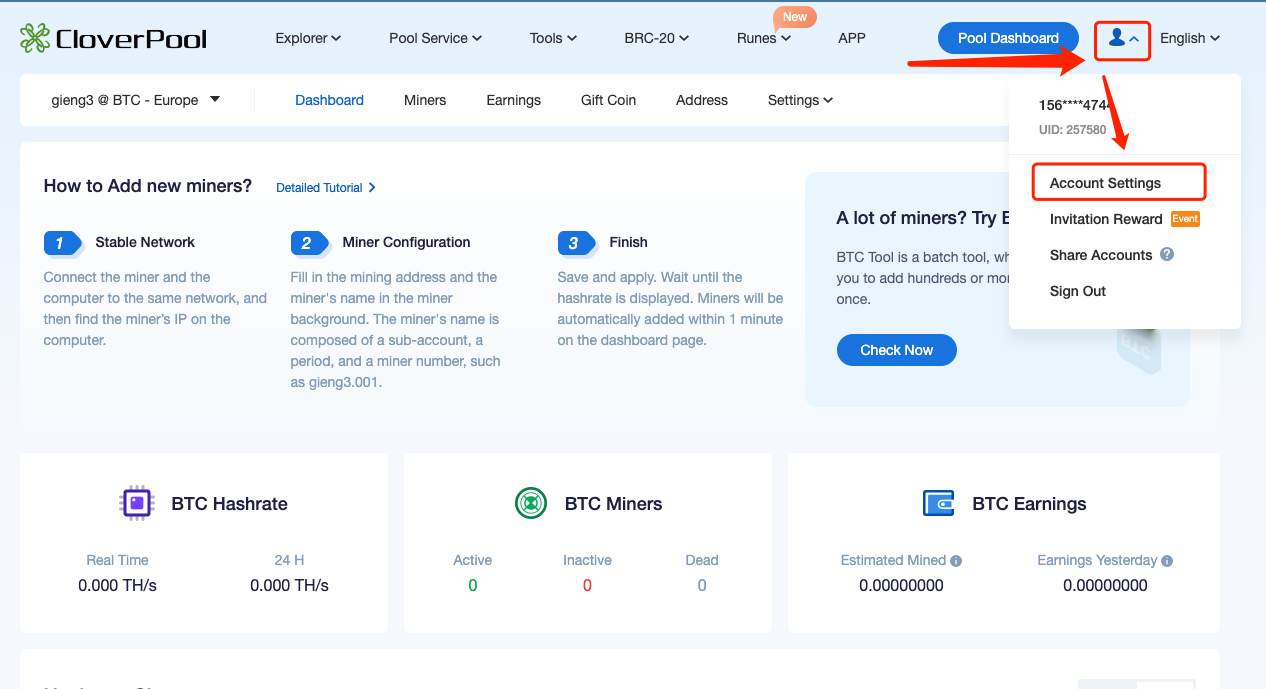Select the Gift Coin tab
Image resolution: width=1266 pixels, height=689 pixels.
click(608, 100)
